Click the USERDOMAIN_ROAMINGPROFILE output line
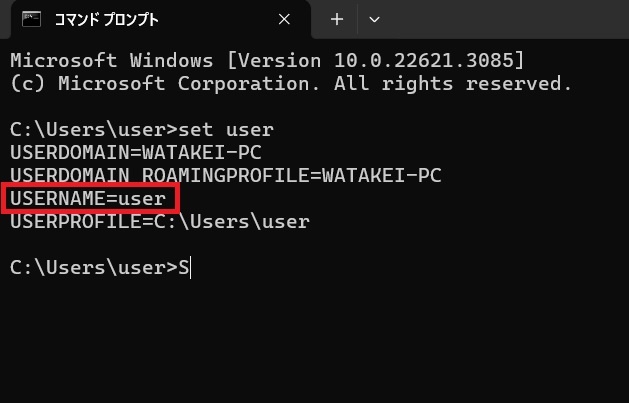Screen dimensions: 629x403 click(226, 176)
